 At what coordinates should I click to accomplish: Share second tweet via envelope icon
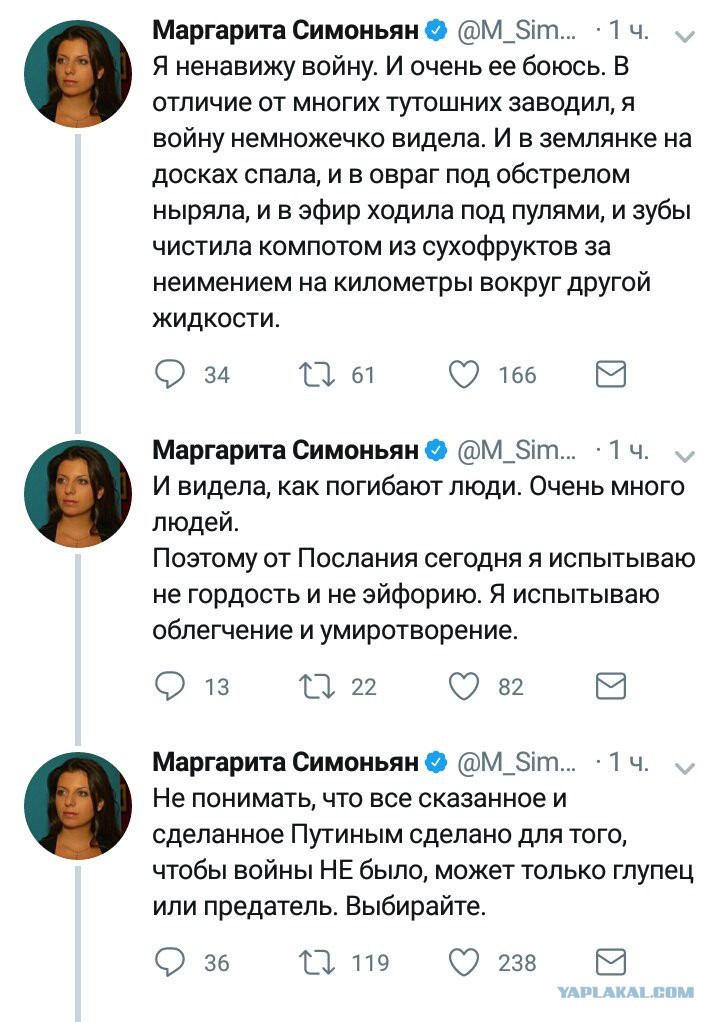pos(611,686)
